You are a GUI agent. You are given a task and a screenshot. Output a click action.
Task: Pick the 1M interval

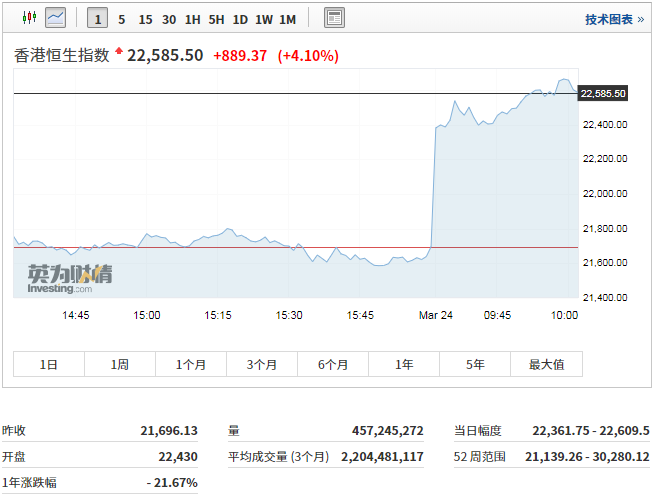pyautogui.click(x=287, y=19)
